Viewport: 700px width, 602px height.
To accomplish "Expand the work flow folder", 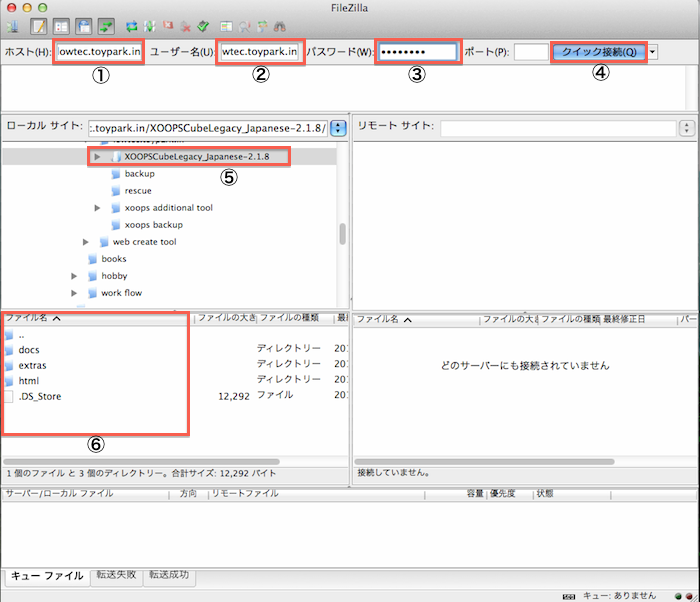I will (x=74, y=293).
